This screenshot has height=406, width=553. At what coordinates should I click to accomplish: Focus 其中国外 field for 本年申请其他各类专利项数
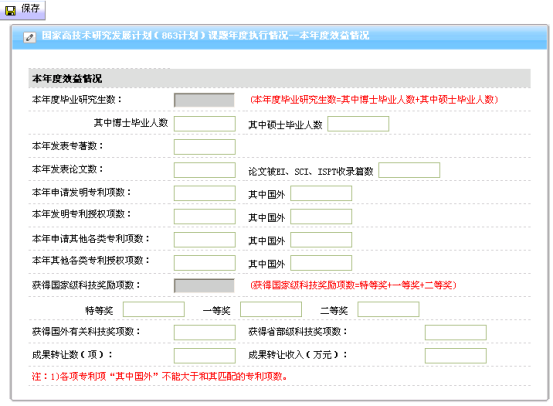coord(321,240)
